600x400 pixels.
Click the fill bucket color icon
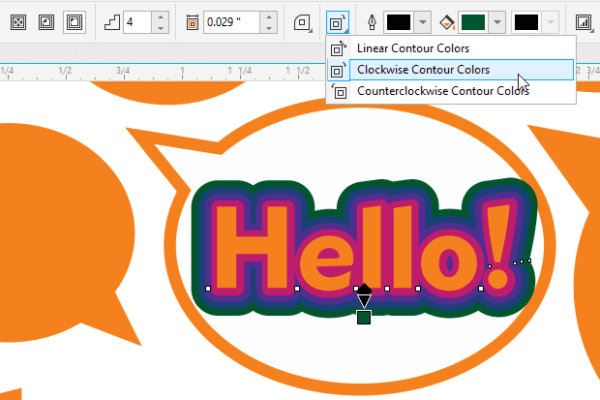[x=448, y=20]
